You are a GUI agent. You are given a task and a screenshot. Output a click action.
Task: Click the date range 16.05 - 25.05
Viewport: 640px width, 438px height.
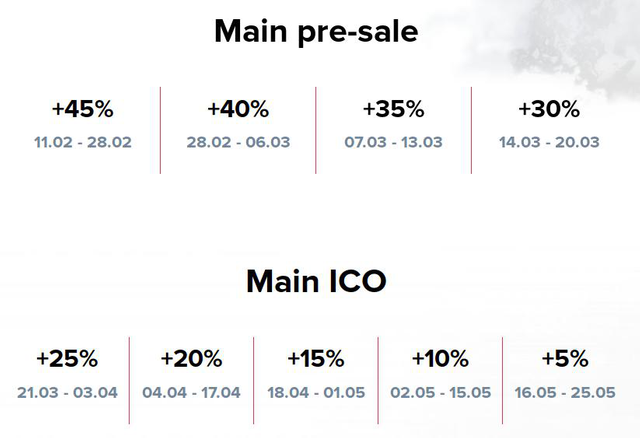coord(565,392)
